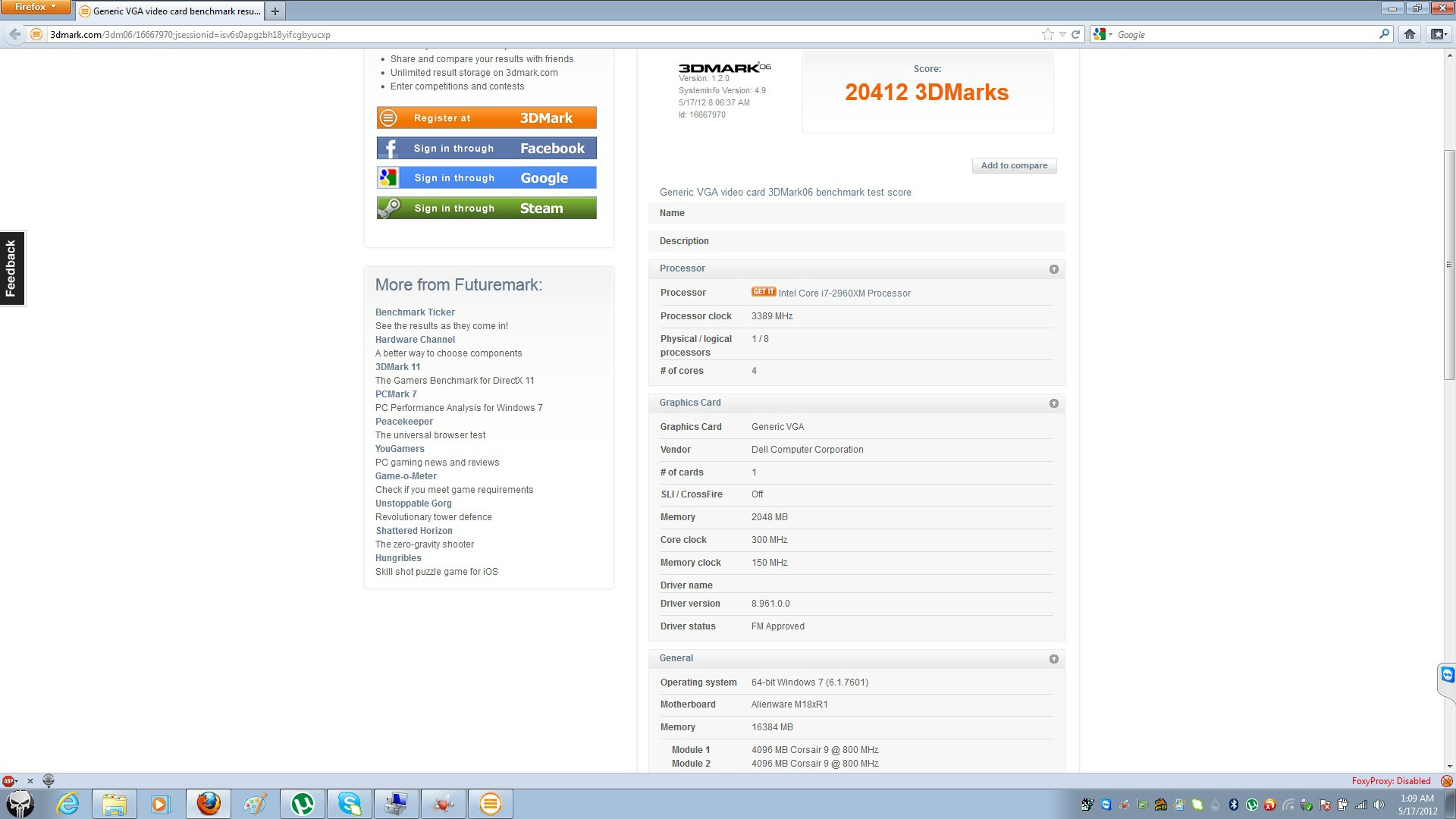1456x819 pixels.
Task: Open the Shattered Horizon link
Action: [414, 531]
